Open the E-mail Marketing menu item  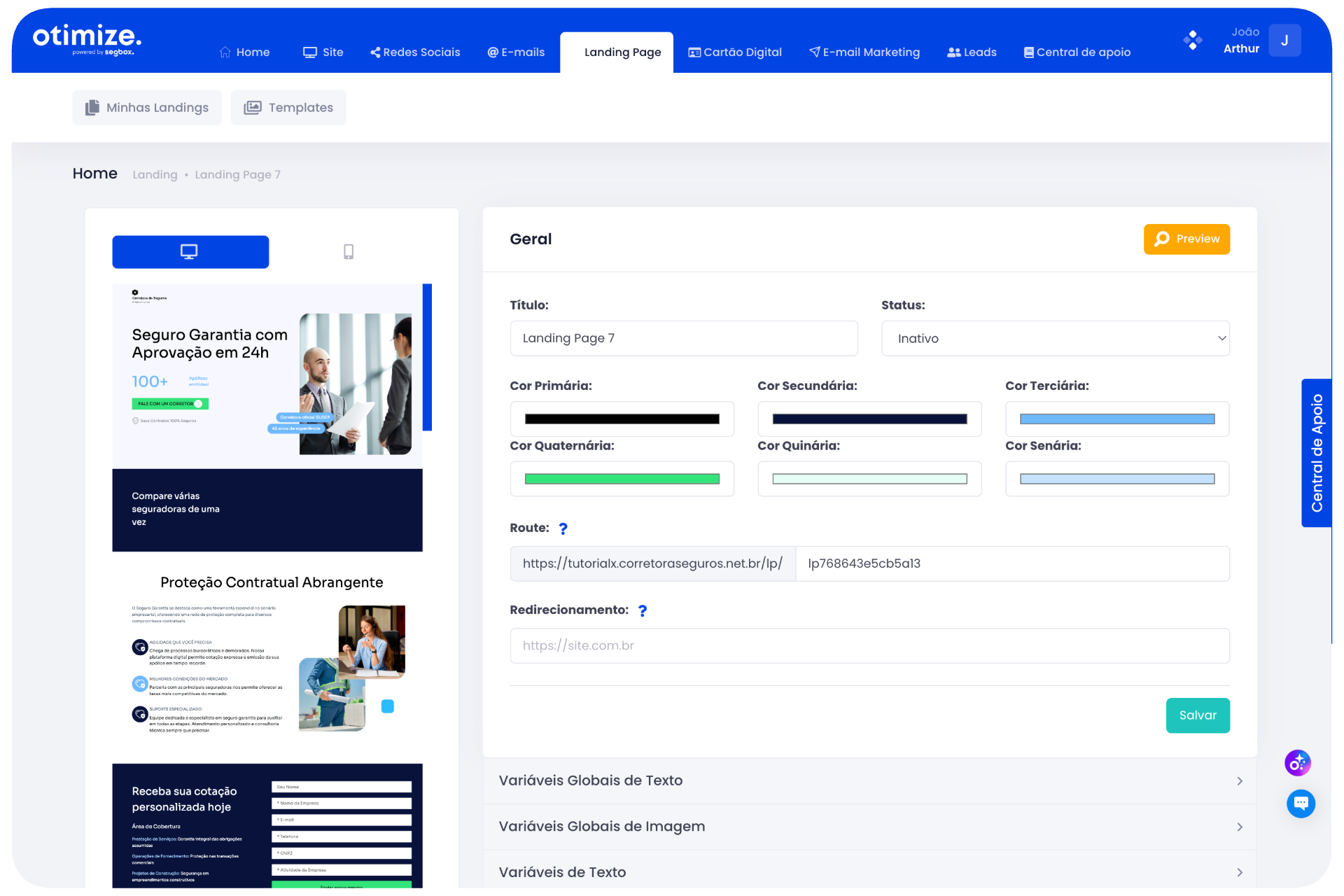864,52
